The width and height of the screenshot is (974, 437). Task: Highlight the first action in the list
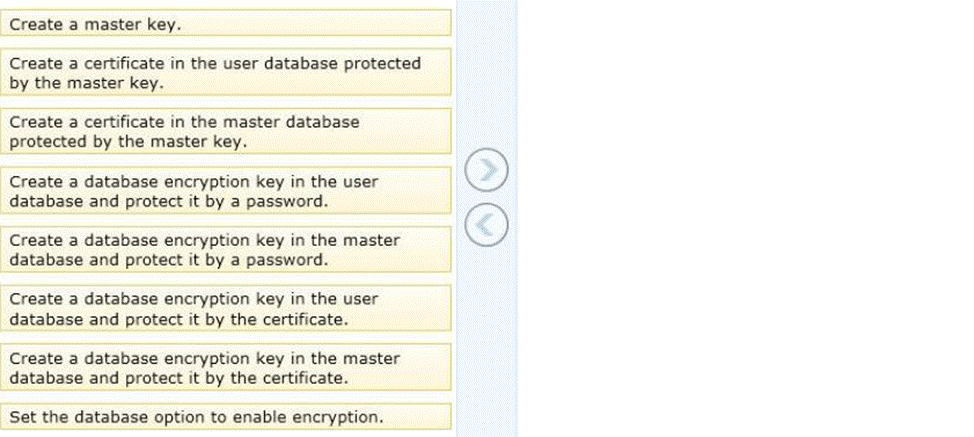(x=226, y=23)
